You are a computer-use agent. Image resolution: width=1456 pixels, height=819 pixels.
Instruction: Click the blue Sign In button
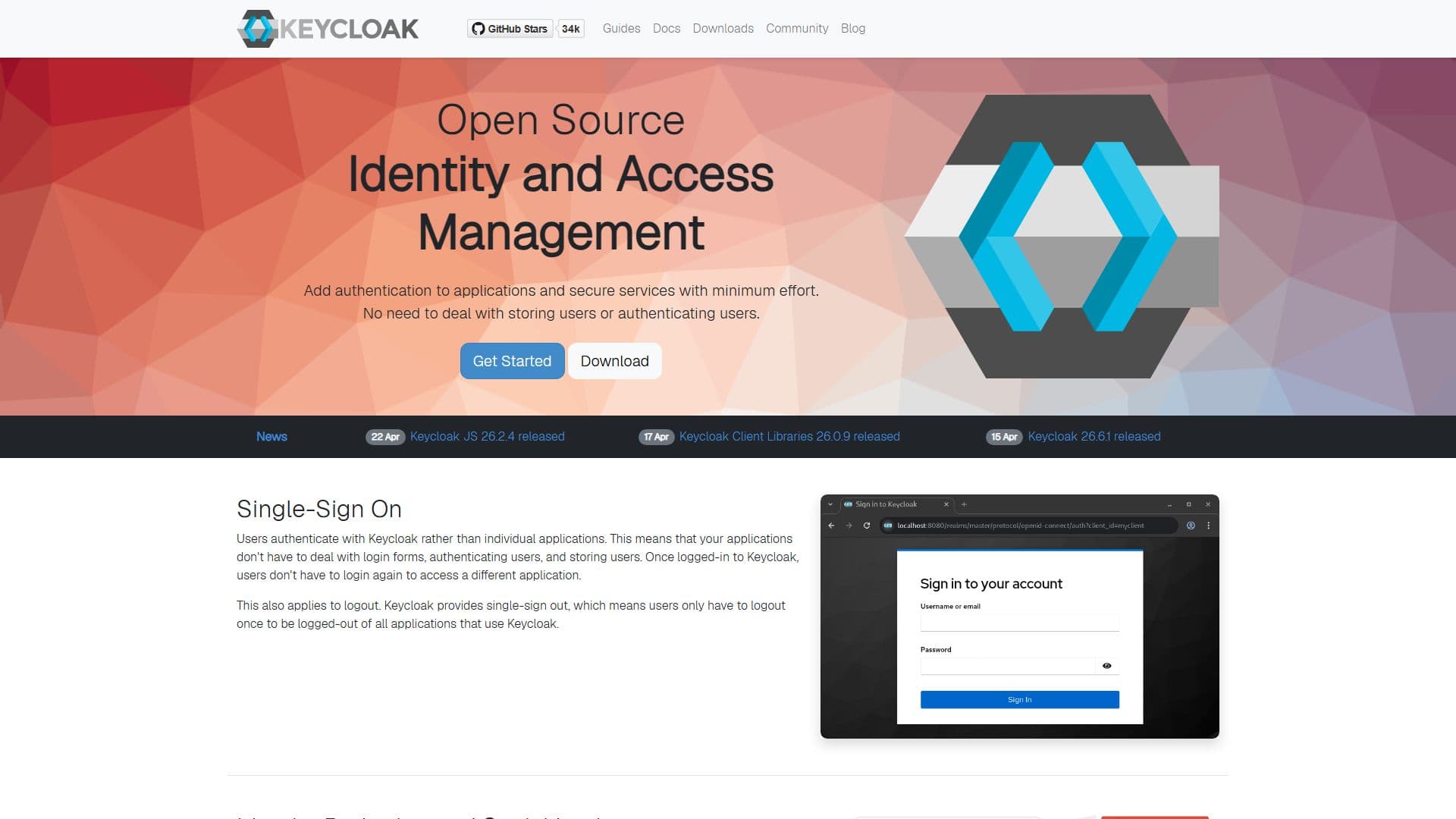(x=1020, y=699)
